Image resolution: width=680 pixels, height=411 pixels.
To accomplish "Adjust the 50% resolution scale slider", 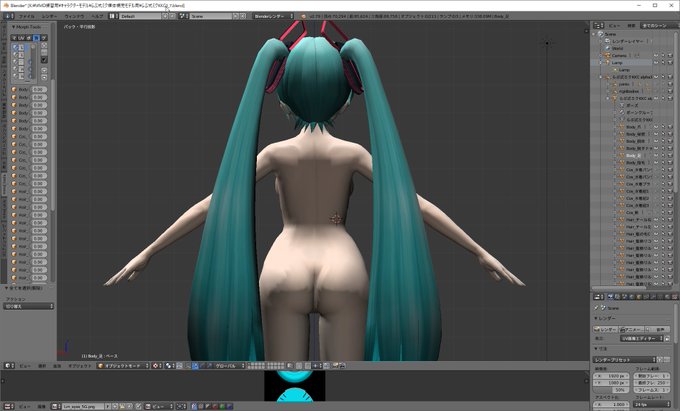I will tap(611, 390).
